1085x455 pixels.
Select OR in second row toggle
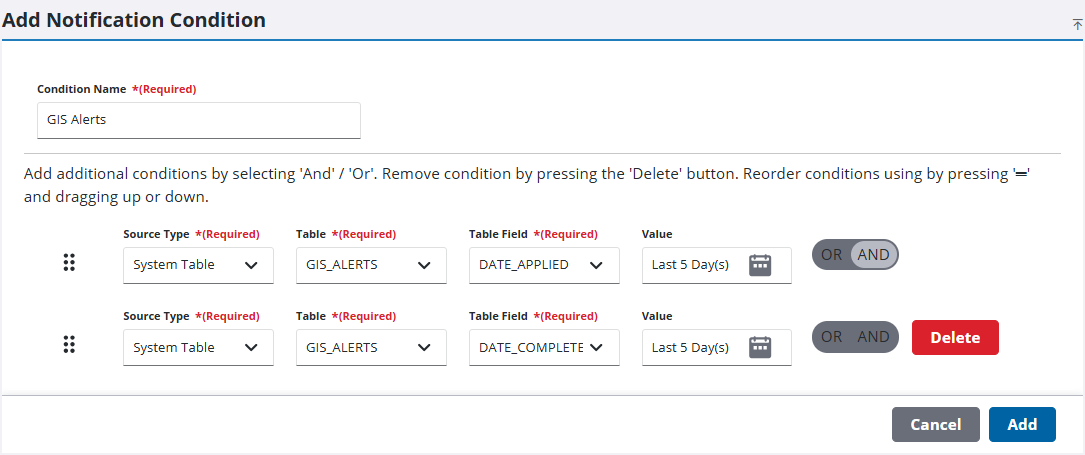pos(832,337)
